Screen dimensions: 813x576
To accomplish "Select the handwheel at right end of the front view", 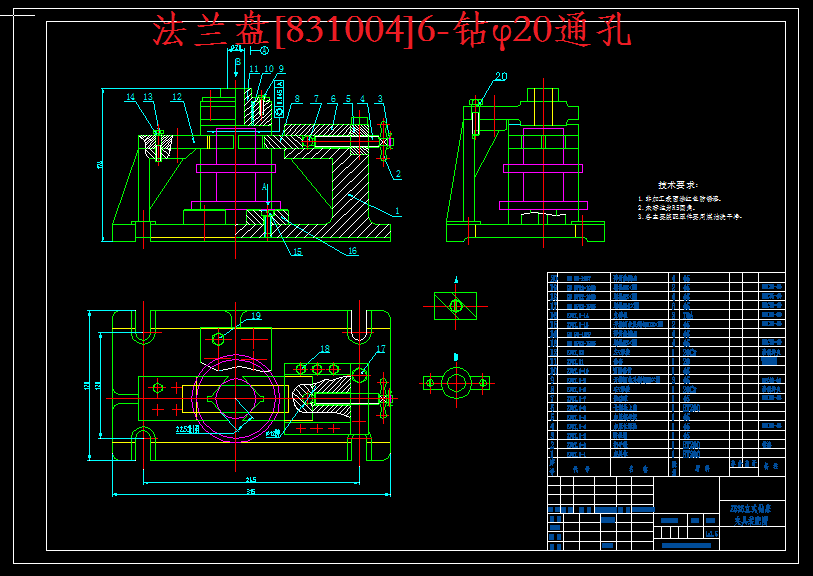I will 384,141.
